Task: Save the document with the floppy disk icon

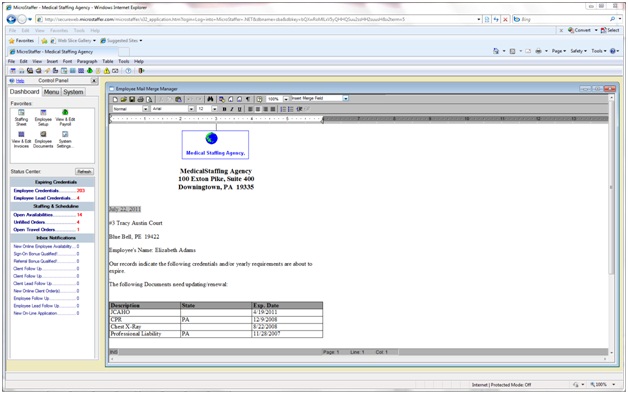Action: point(132,99)
